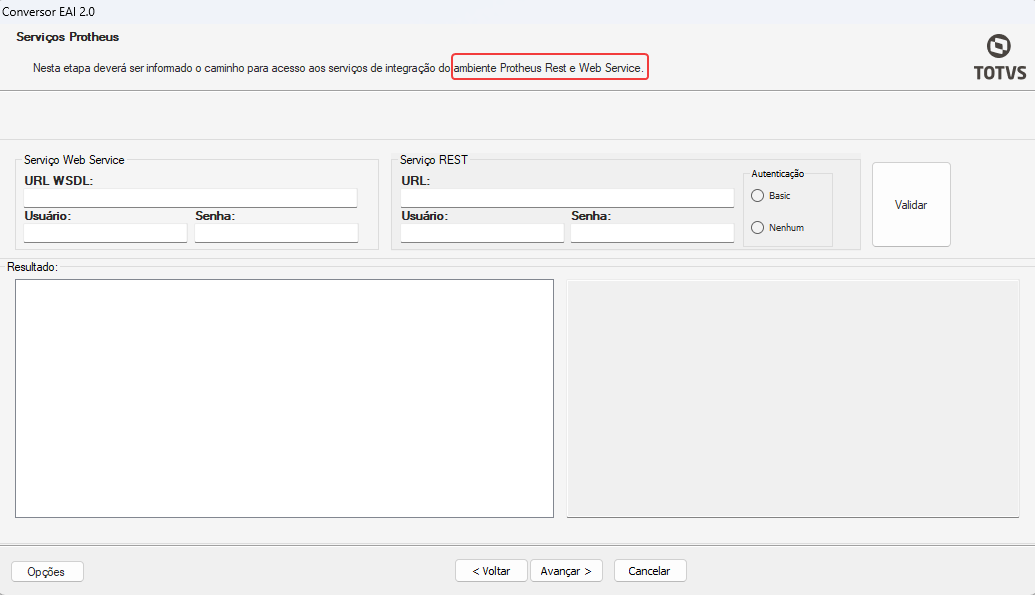Viewport: 1035px width, 595px height.
Task: Focus the URL WSDL input field
Action: point(190,198)
